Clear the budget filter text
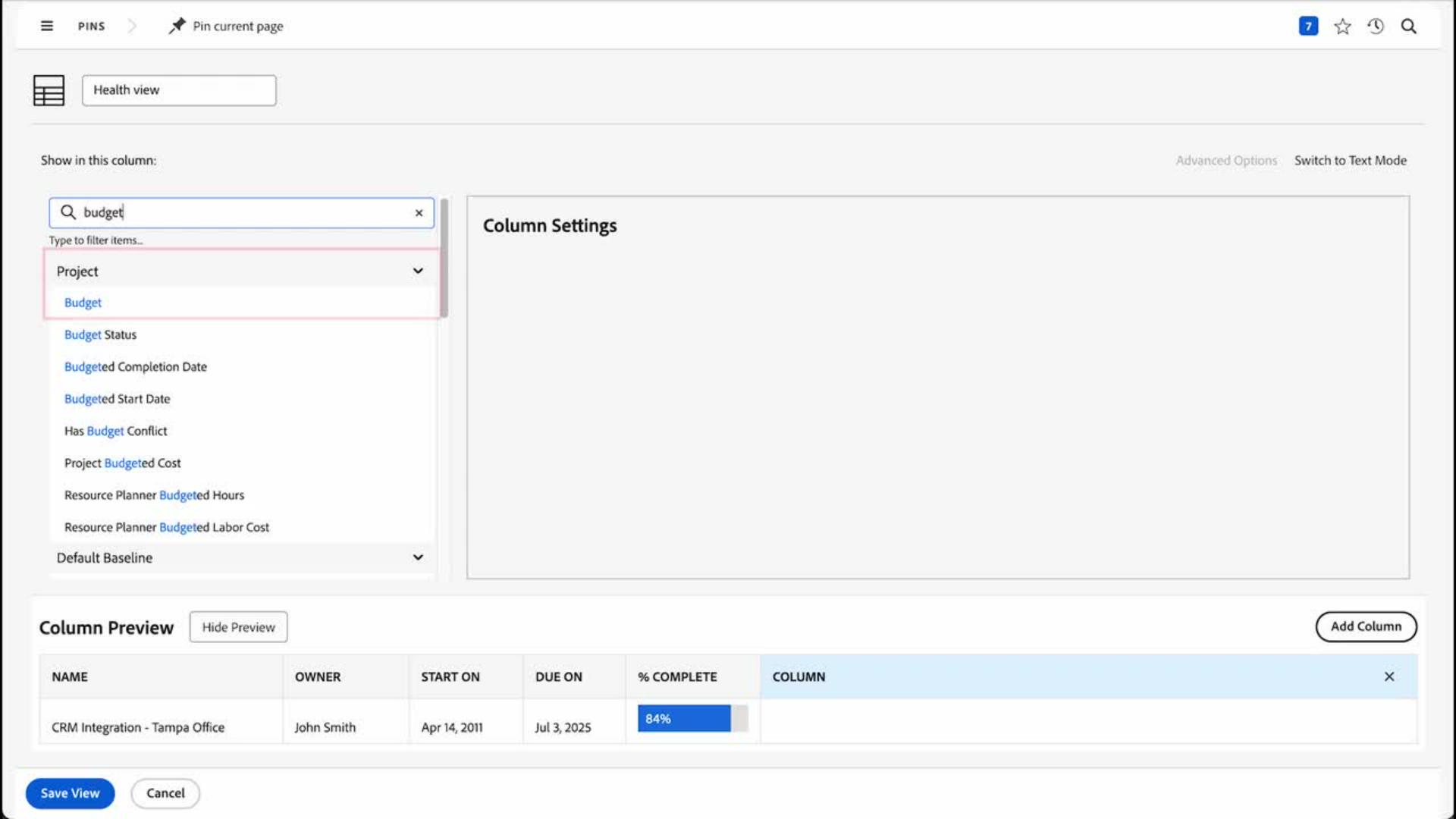 [x=419, y=213]
